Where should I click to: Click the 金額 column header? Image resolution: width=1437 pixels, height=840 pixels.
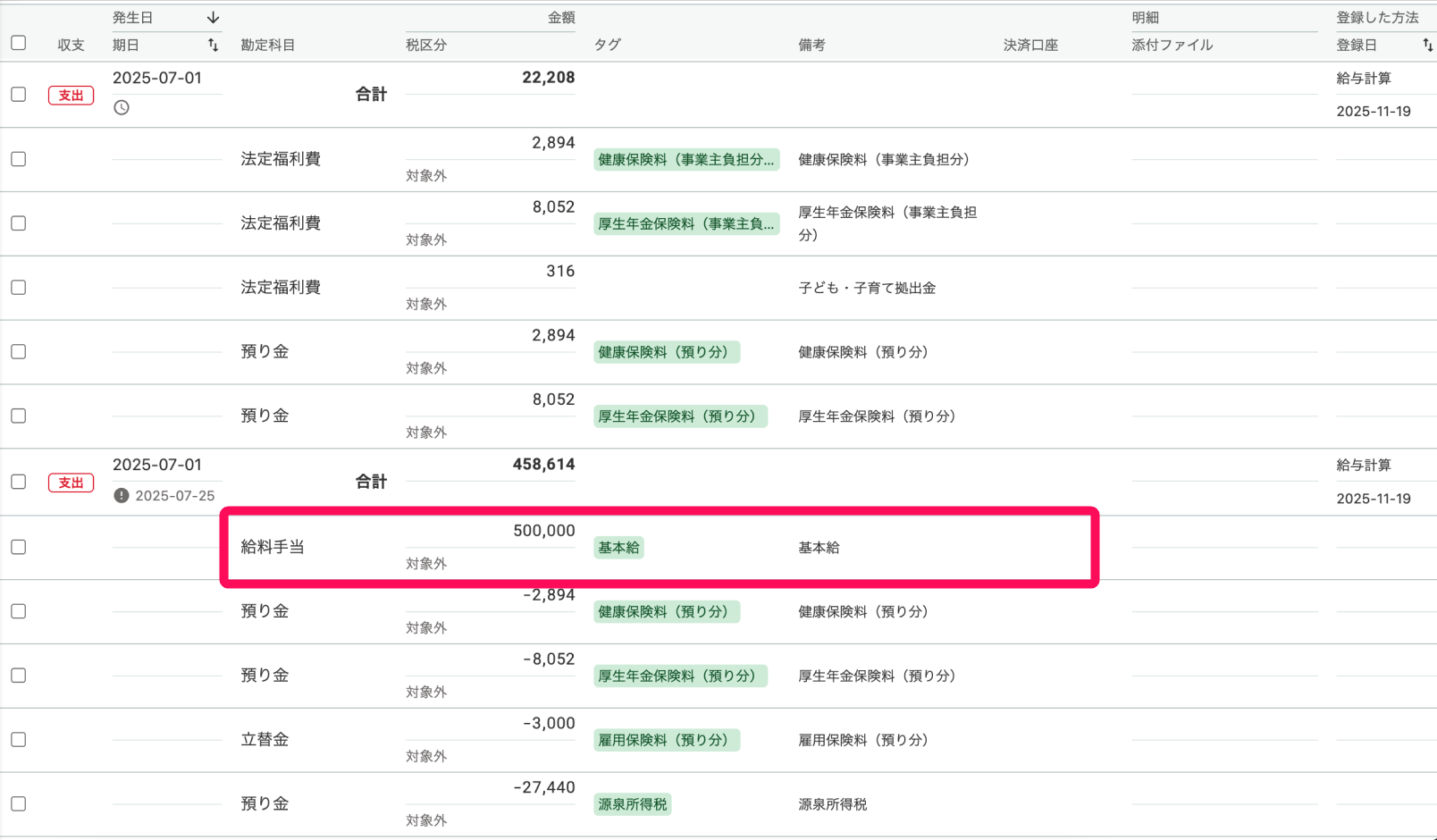pos(561,18)
